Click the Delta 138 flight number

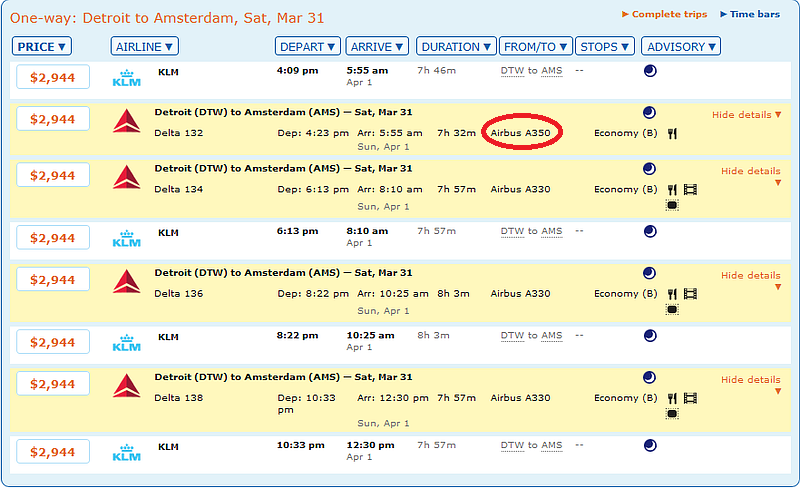(179, 398)
